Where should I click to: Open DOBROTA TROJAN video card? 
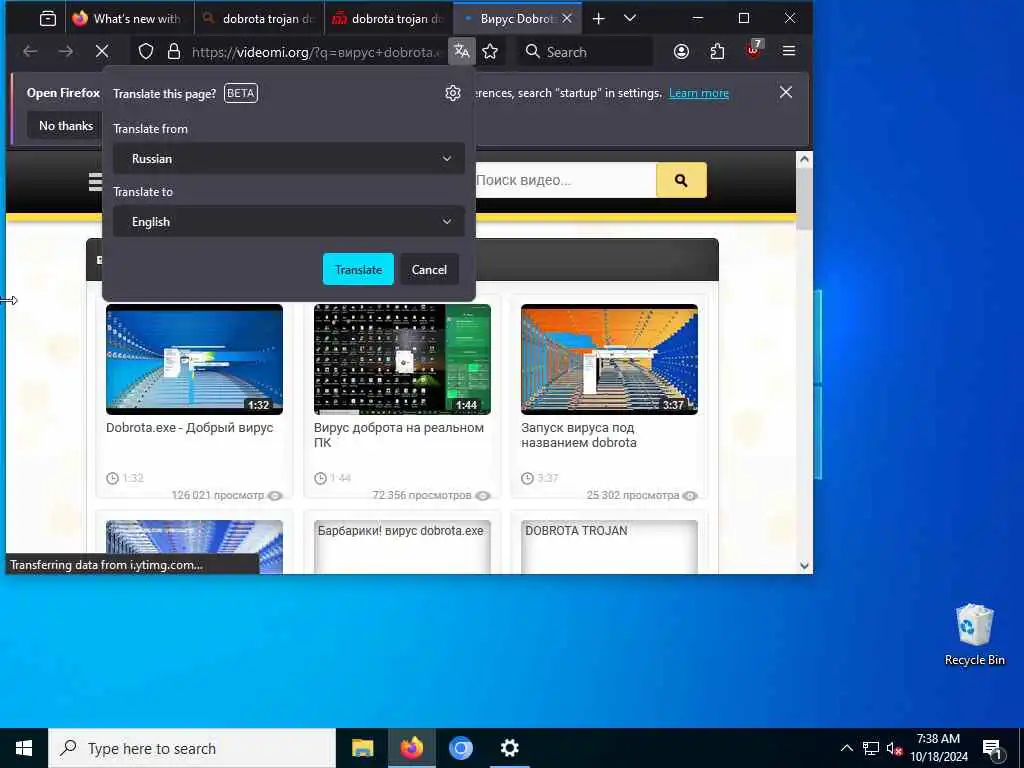pos(609,547)
